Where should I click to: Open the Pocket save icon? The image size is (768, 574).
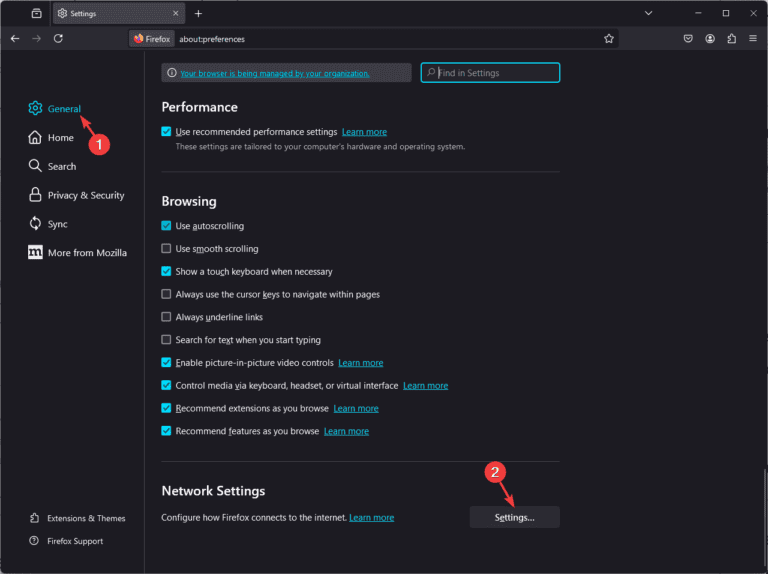pyautogui.click(x=688, y=39)
